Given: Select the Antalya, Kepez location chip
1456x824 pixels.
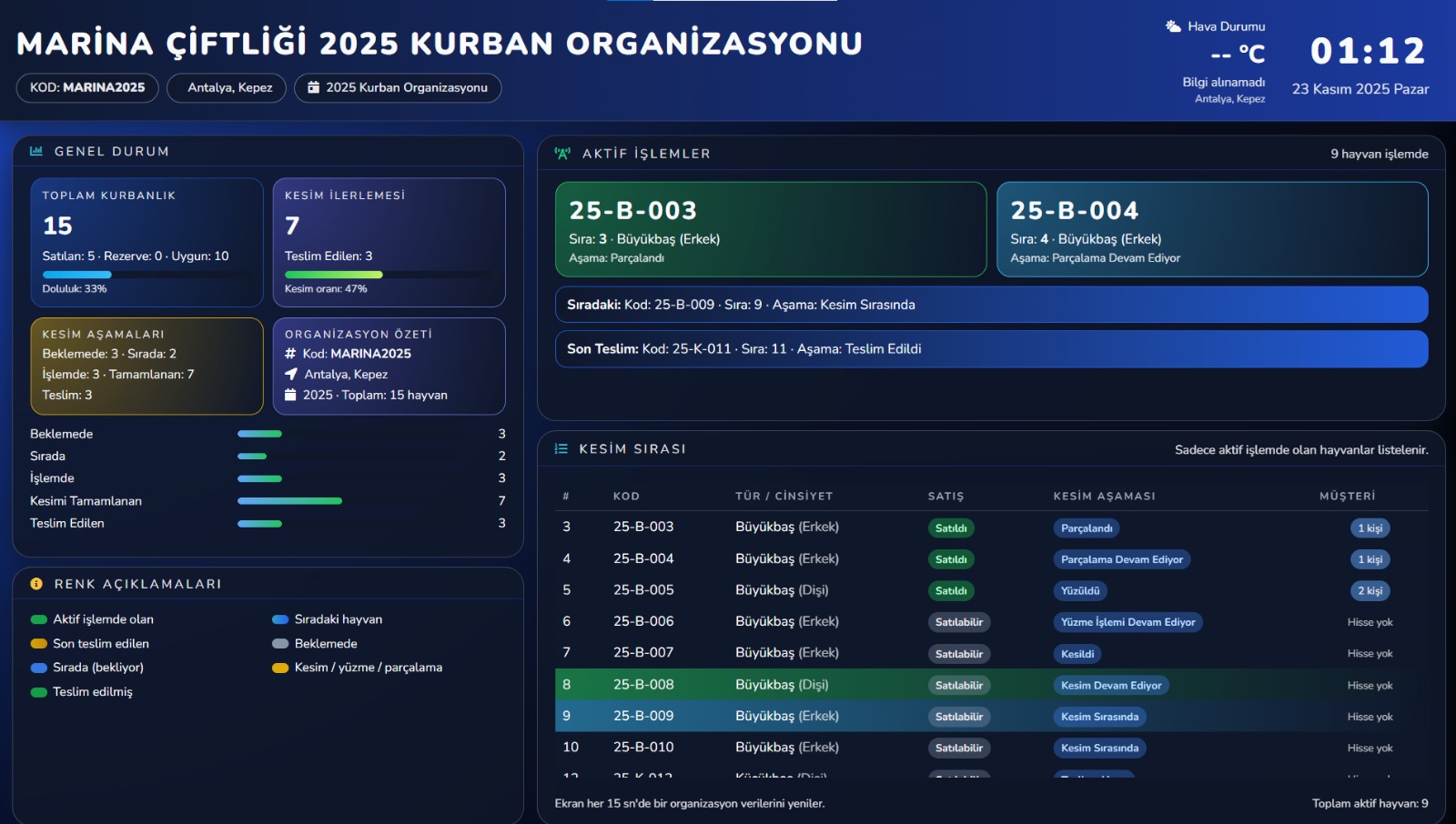Looking at the screenshot, I should point(225,88).
